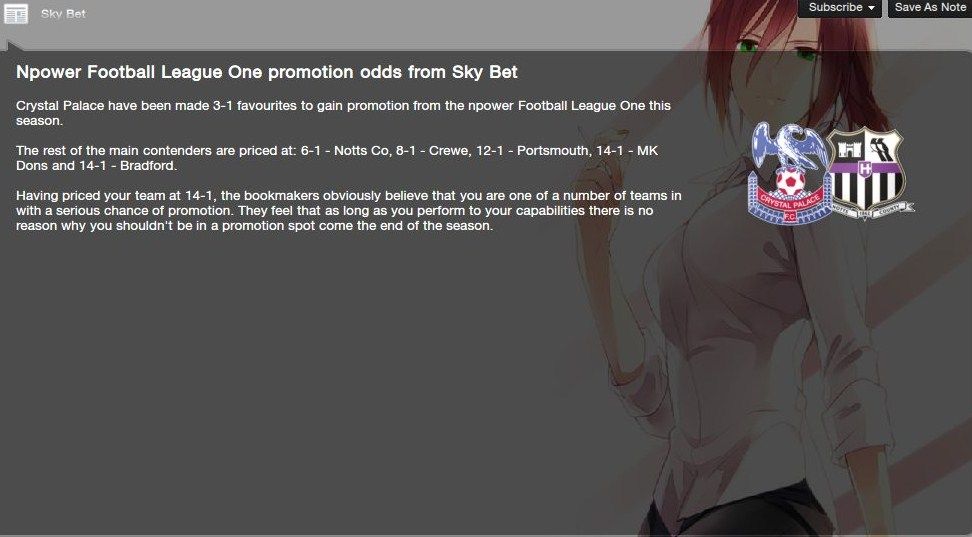Click the Subscribe button label
The image size is (972, 537).
pyautogui.click(x=835, y=7)
